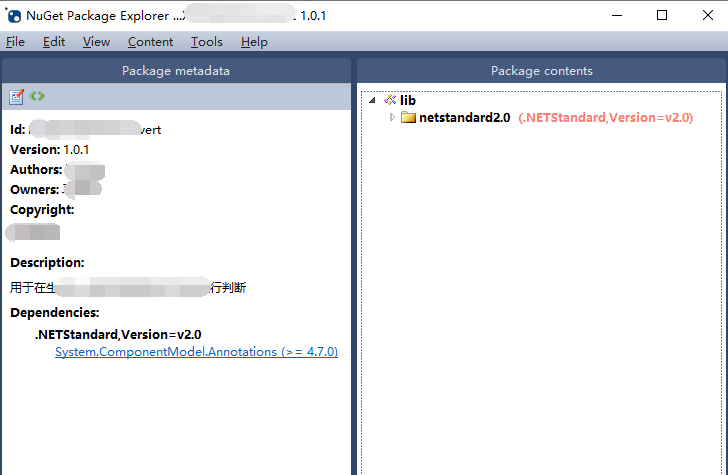Image resolution: width=728 pixels, height=475 pixels.
Task: Click the Package contents header
Action: click(x=541, y=71)
